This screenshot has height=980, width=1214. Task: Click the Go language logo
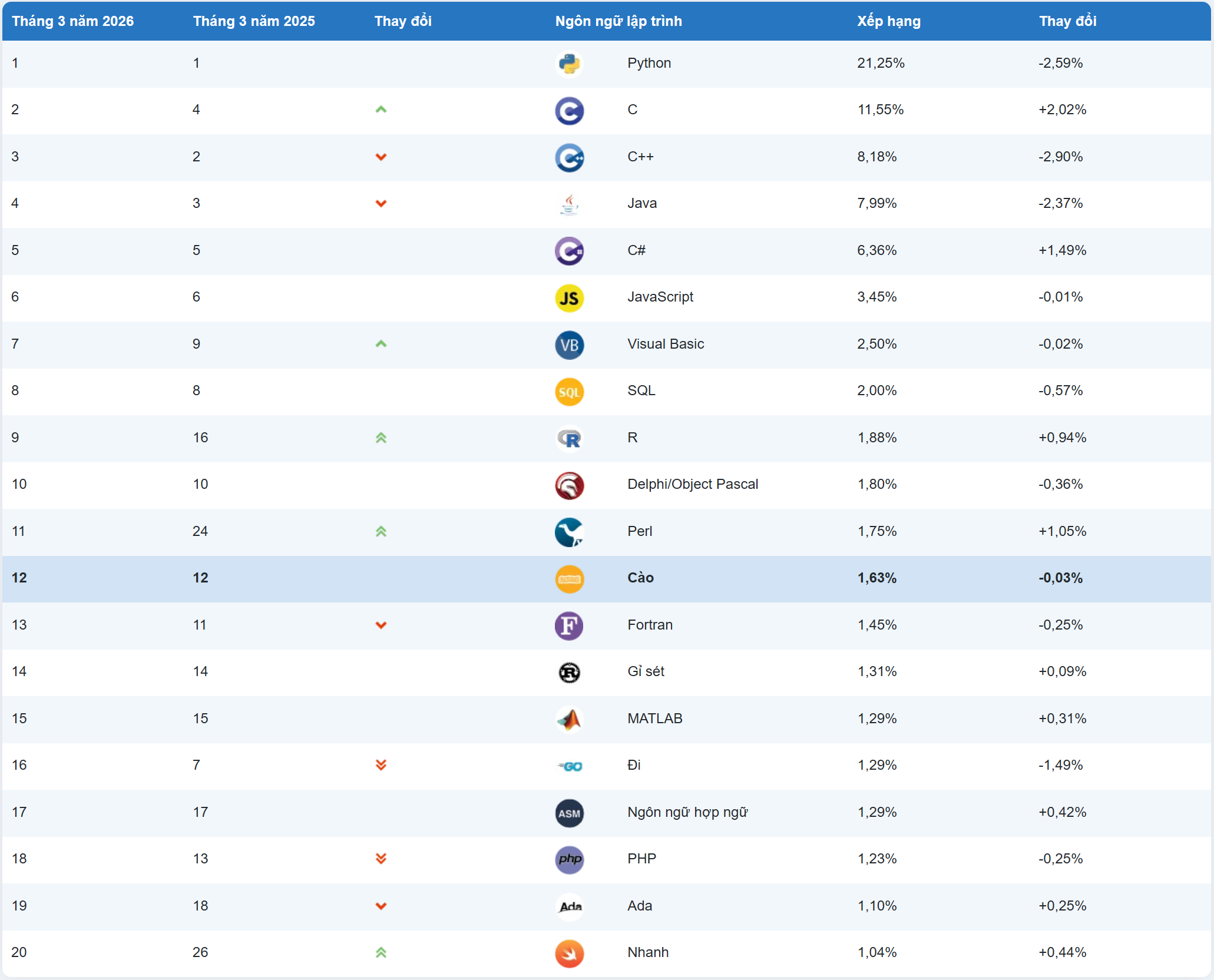[x=570, y=766]
